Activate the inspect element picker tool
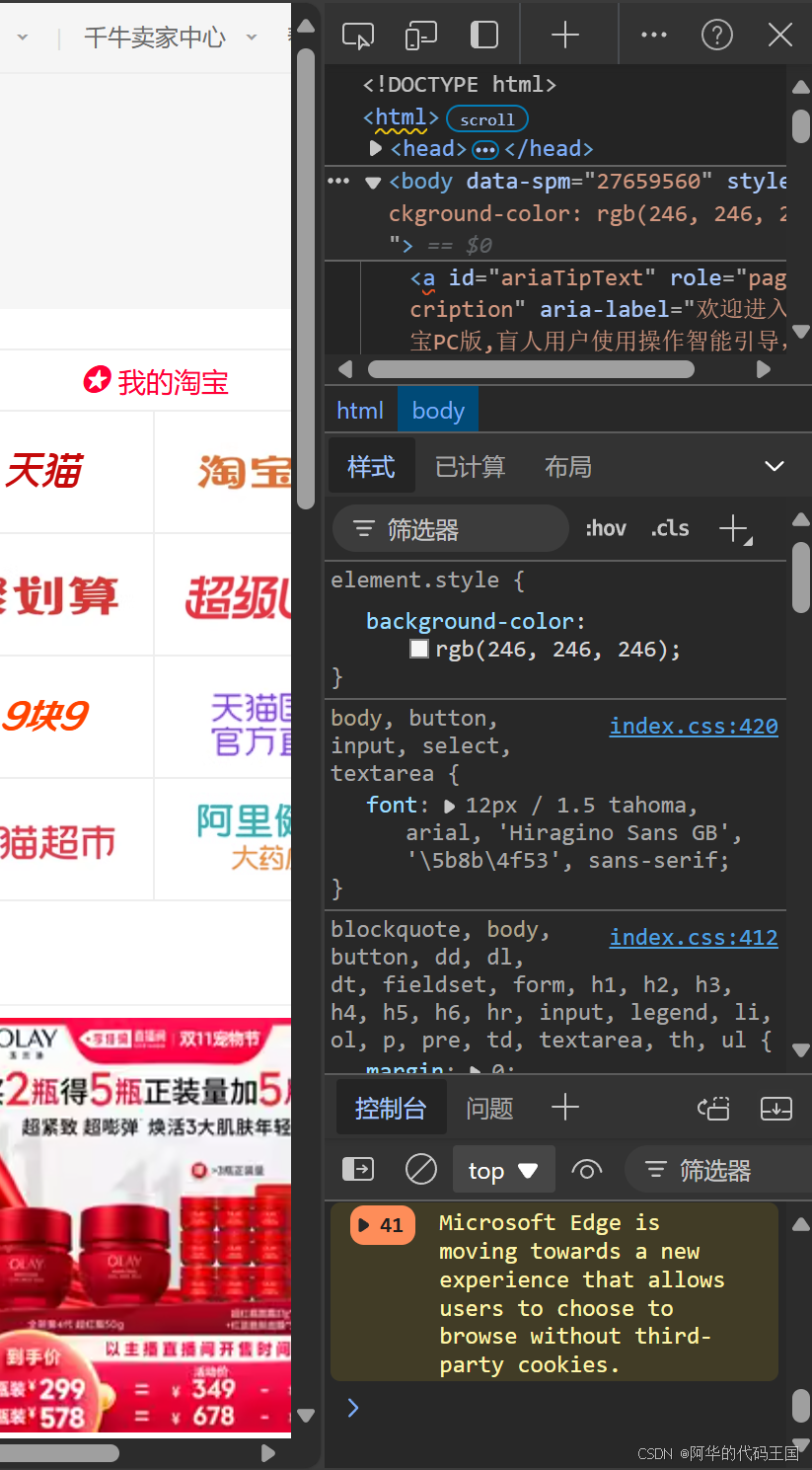The height and width of the screenshot is (1470, 812). pos(357,36)
